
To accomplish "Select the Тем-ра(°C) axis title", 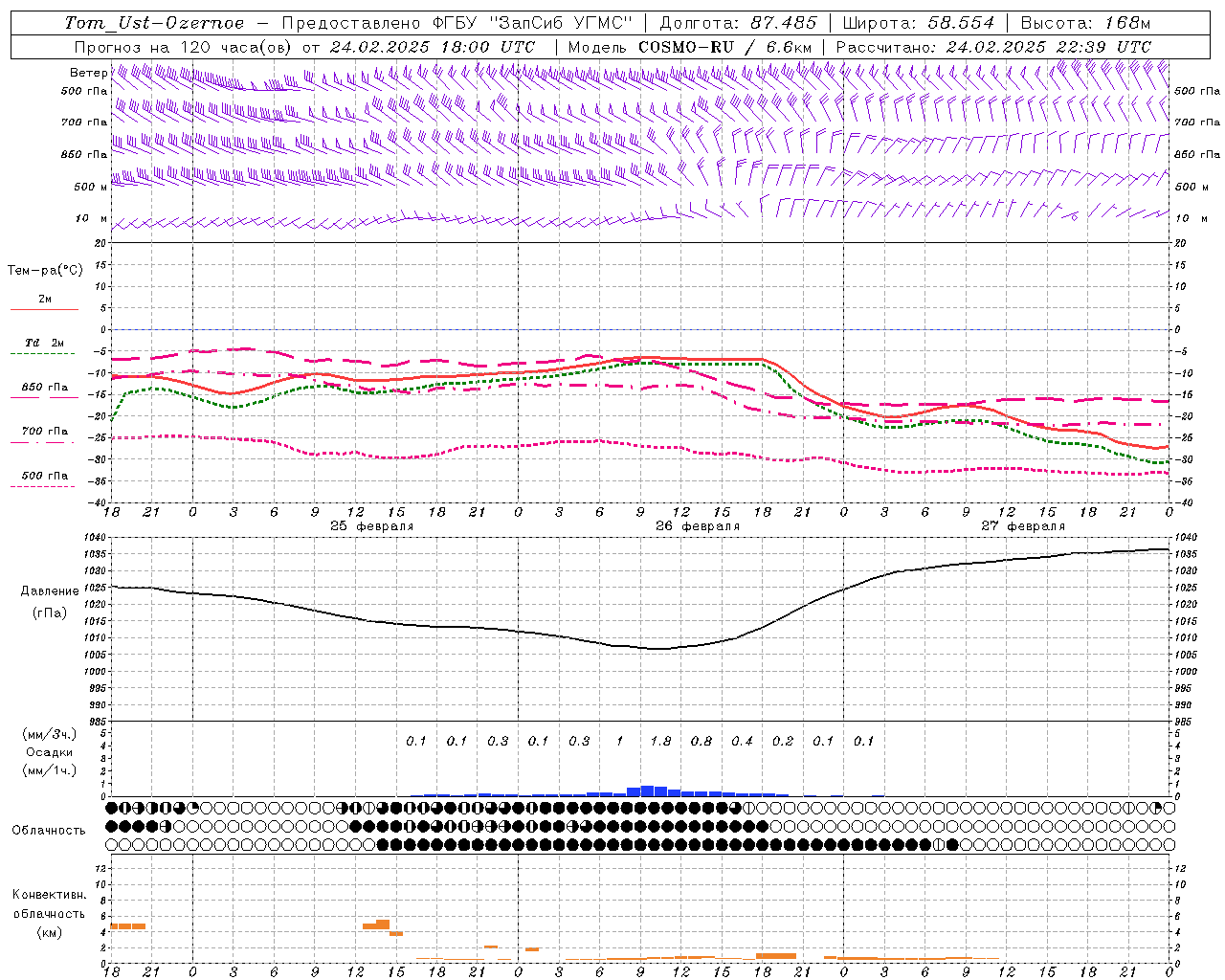I will 45,271.
